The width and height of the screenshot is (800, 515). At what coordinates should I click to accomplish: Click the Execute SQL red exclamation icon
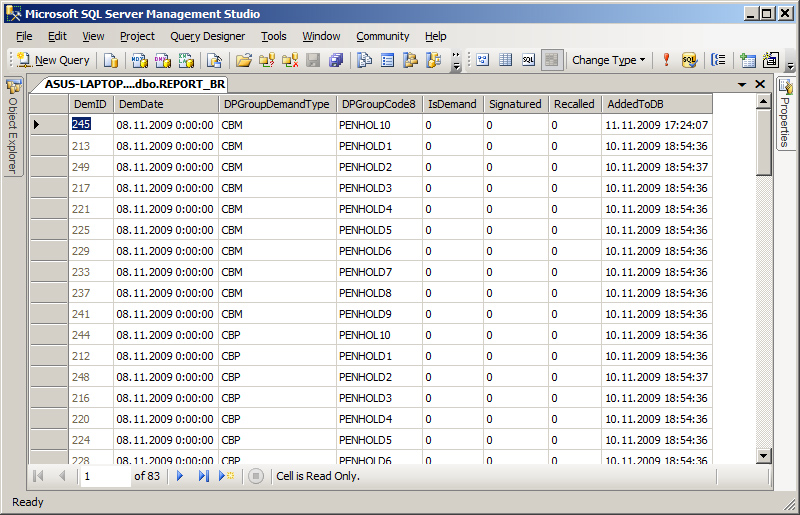(x=666, y=60)
